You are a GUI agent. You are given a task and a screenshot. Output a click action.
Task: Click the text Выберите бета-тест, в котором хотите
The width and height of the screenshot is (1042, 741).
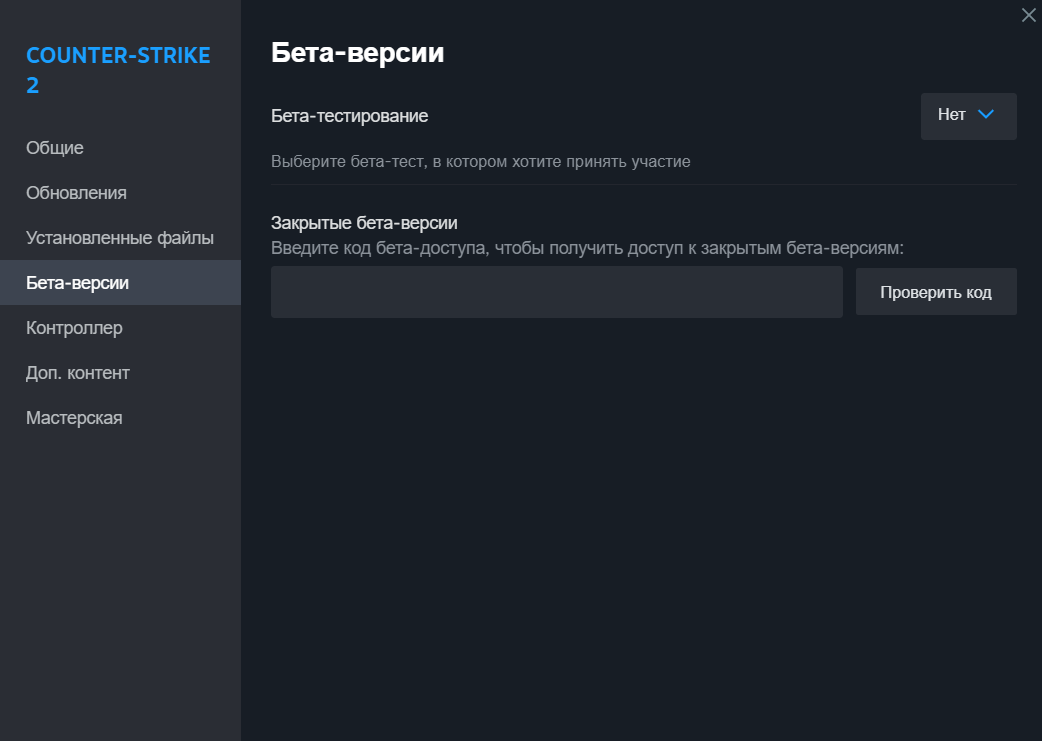coord(416,161)
